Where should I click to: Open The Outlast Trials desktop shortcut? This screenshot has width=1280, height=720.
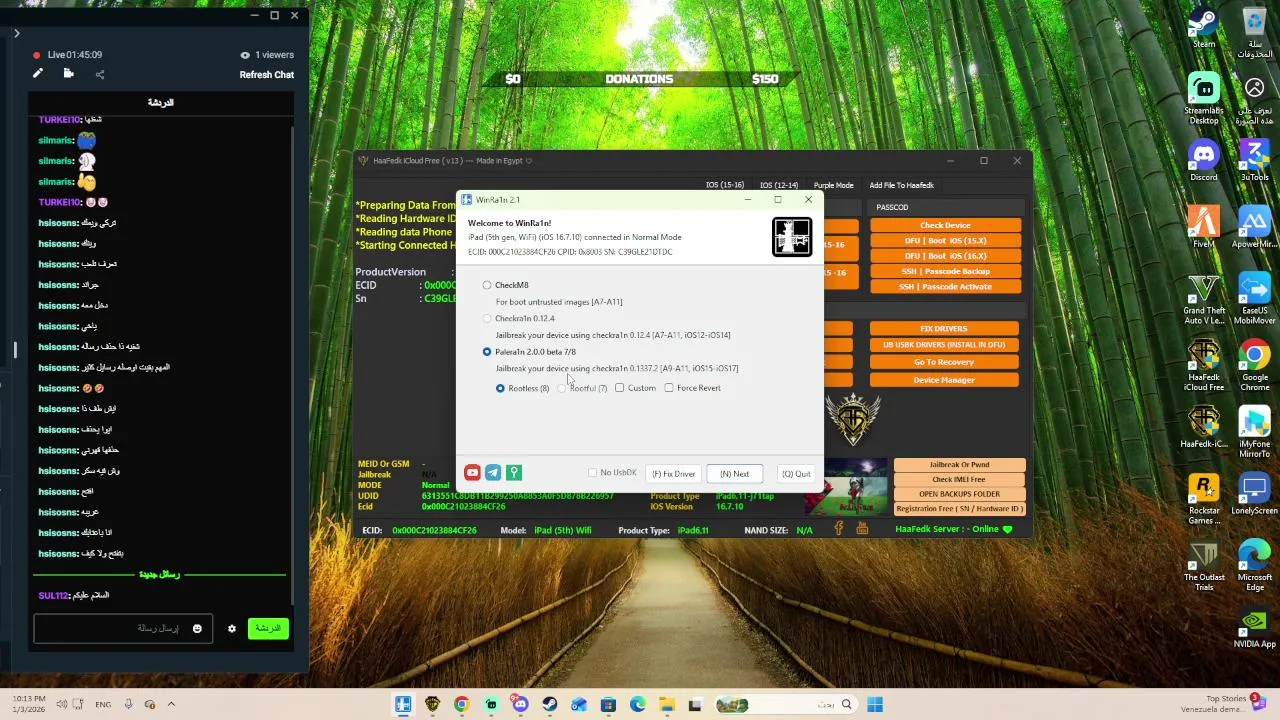[x=1204, y=566]
